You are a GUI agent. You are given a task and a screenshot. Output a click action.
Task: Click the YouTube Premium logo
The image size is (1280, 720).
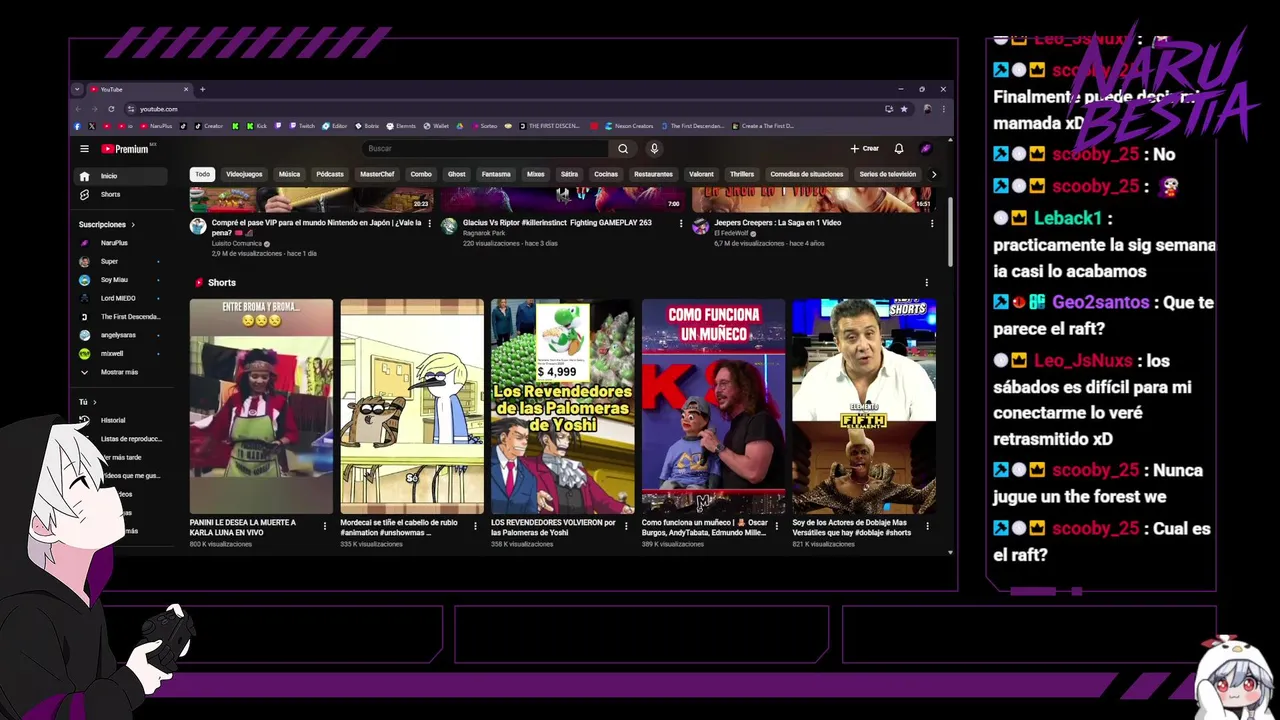pos(125,149)
